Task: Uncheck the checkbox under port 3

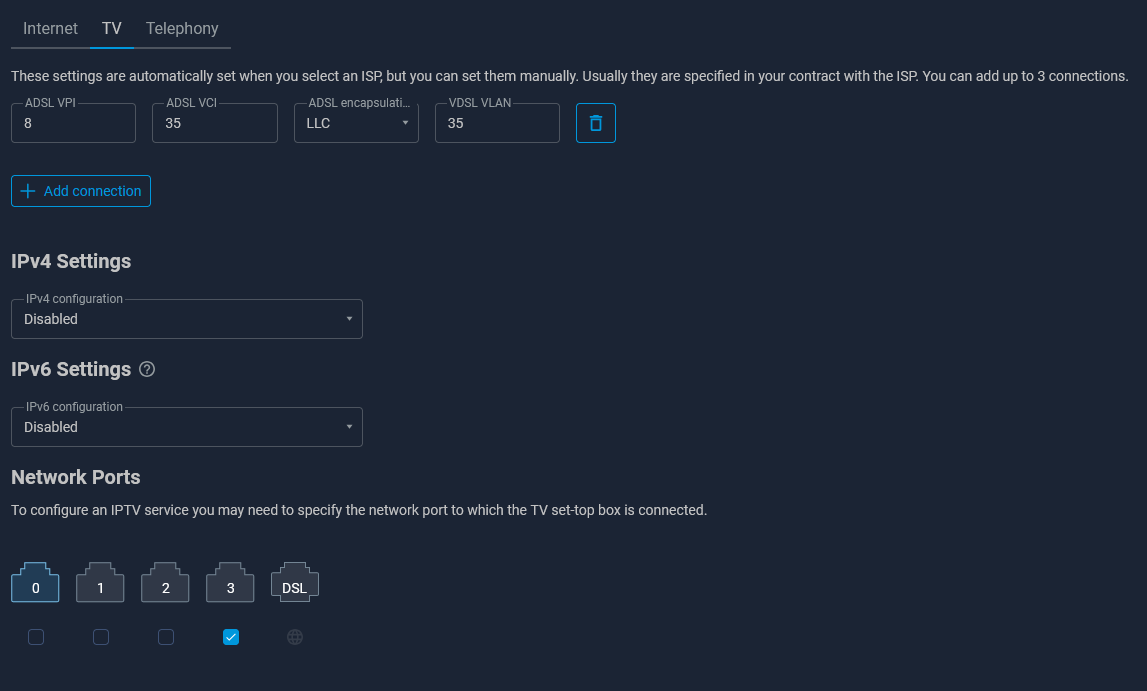Action: click(231, 637)
